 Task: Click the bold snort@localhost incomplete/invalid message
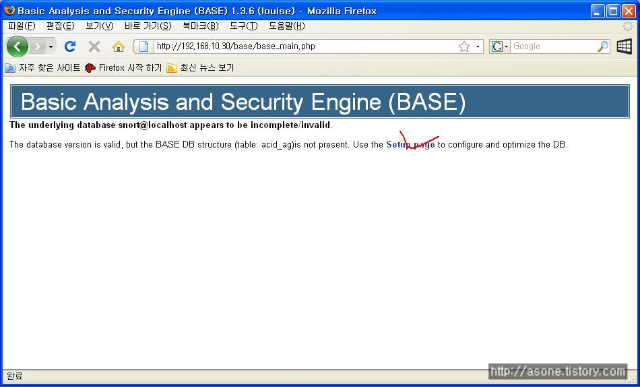[171, 125]
